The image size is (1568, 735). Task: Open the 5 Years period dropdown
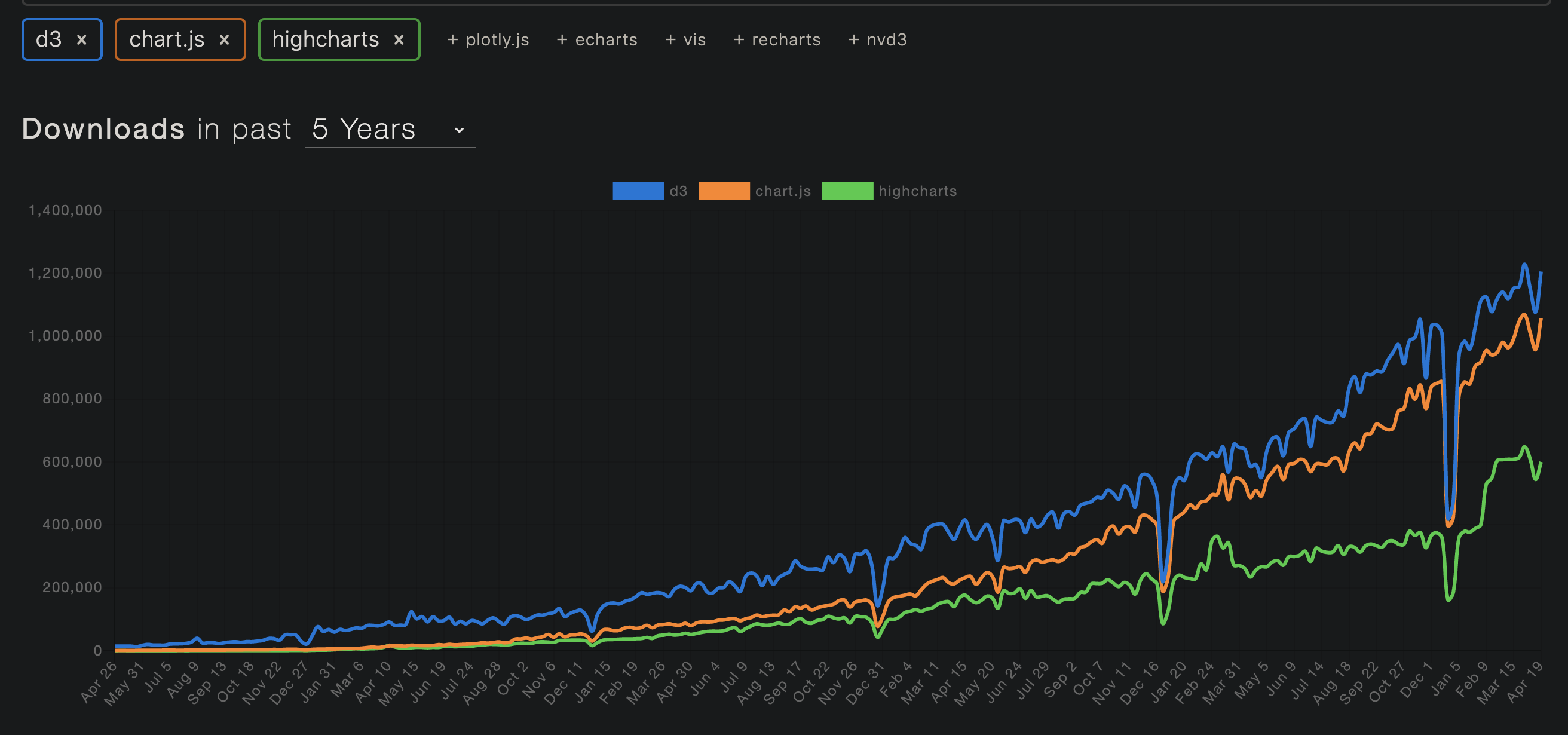(364, 129)
